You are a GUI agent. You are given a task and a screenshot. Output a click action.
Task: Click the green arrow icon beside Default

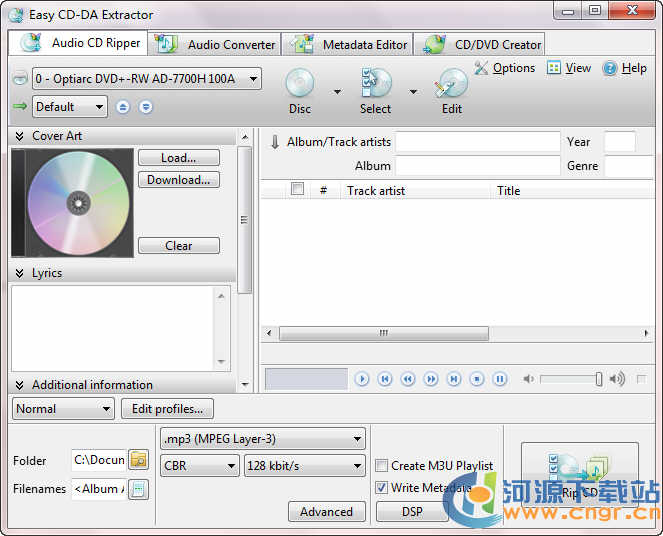[x=20, y=106]
